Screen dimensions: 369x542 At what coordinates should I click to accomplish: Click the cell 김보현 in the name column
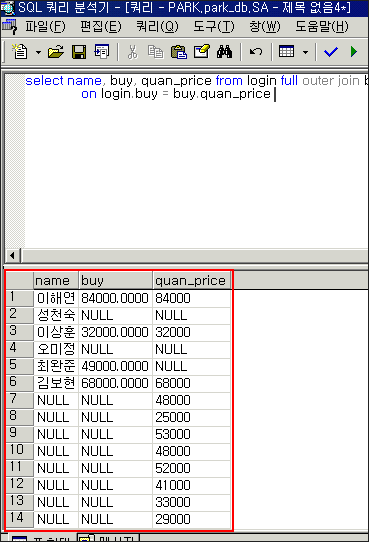click(56, 383)
